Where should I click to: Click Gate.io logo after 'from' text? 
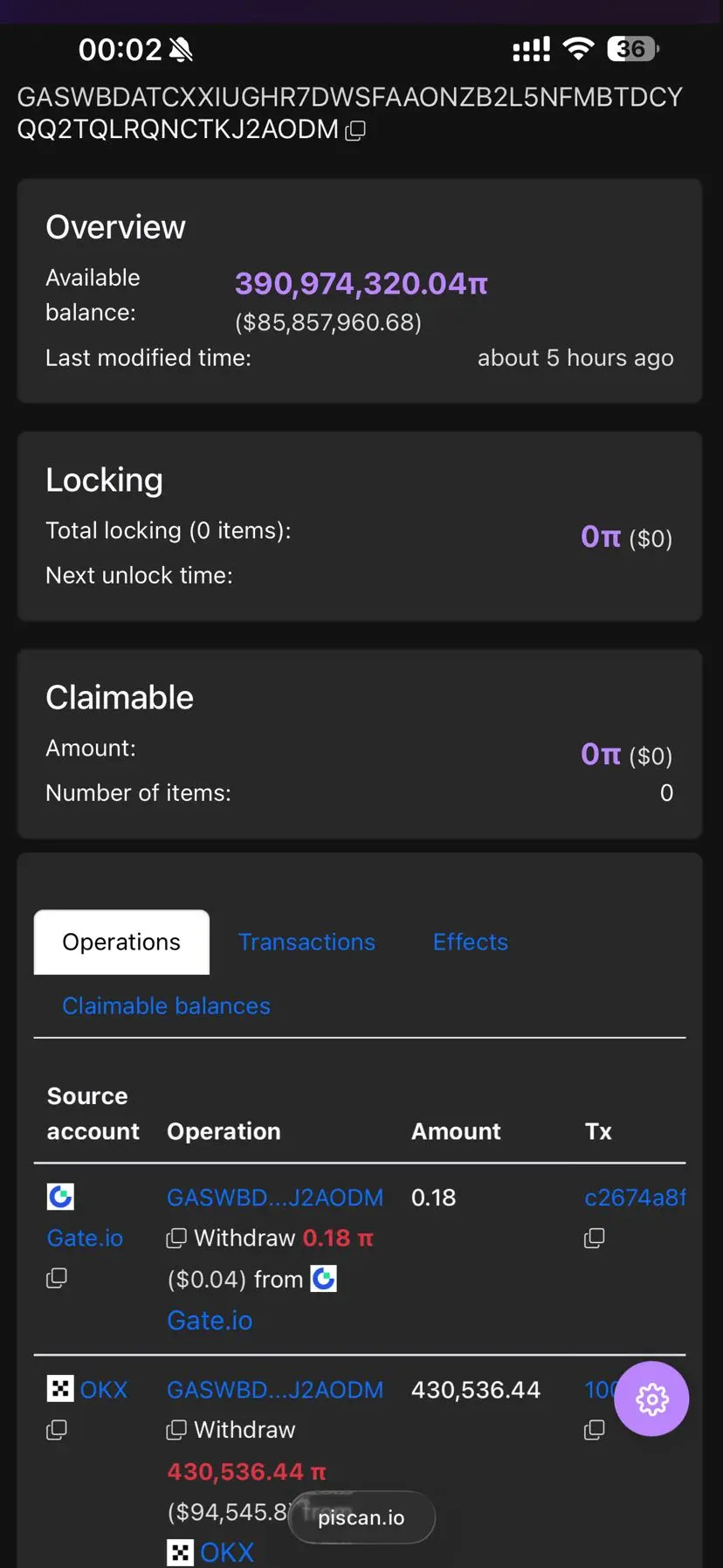tap(324, 1279)
